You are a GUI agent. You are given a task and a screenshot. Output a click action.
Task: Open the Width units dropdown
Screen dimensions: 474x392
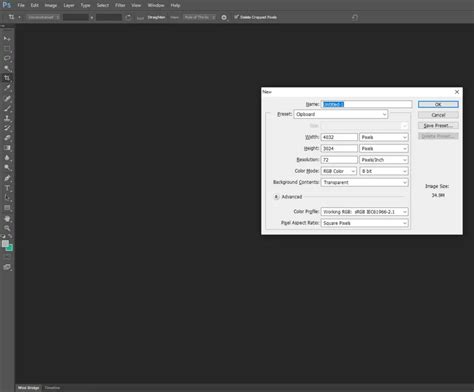tap(384, 137)
